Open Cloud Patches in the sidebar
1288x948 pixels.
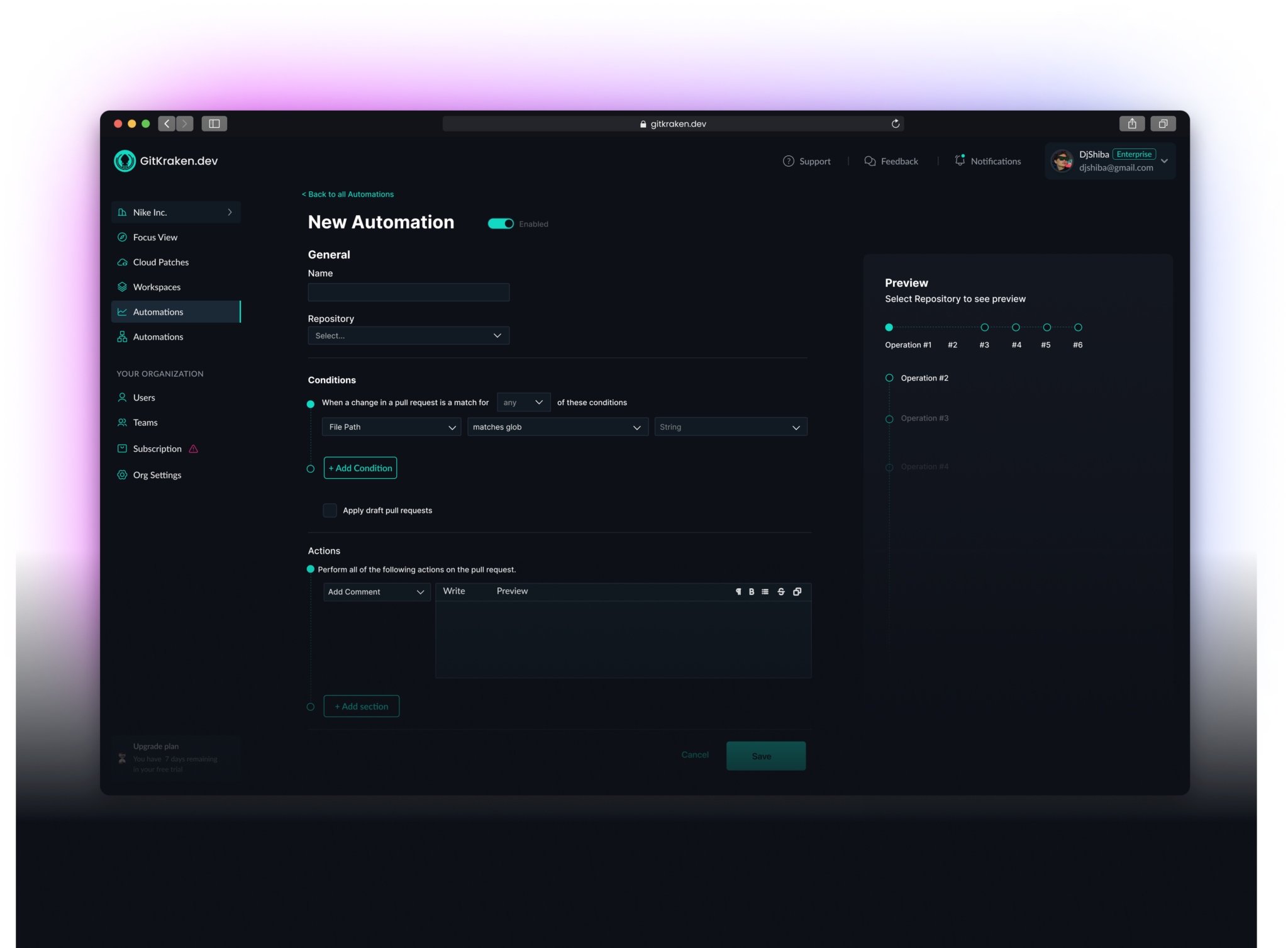click(x=160, y=262)
